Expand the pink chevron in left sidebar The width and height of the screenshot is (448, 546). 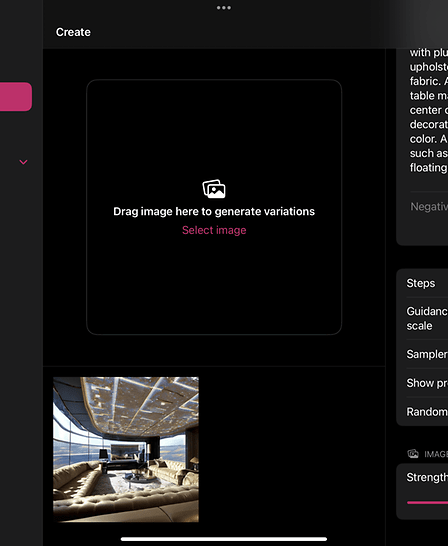[23, 162]
